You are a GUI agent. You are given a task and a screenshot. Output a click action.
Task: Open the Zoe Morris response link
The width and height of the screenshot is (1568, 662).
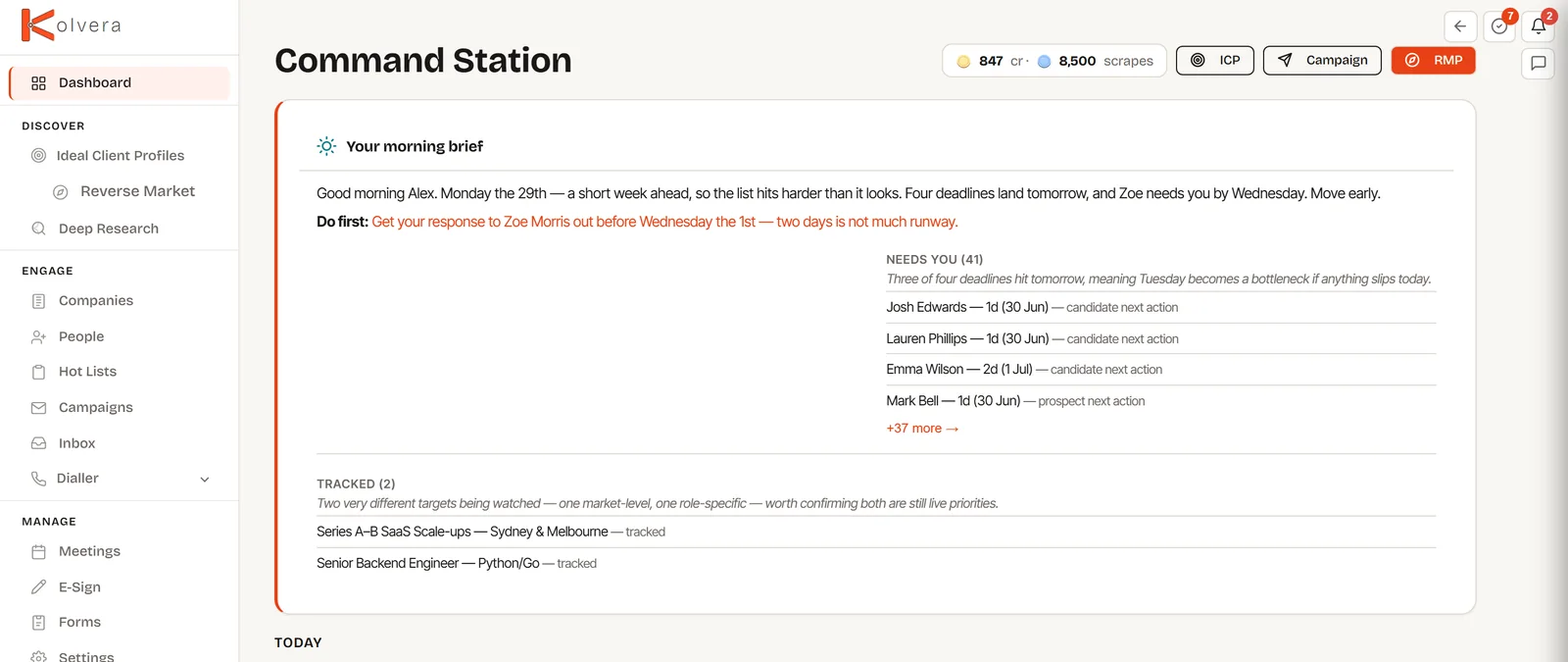[x=664, y=222]
